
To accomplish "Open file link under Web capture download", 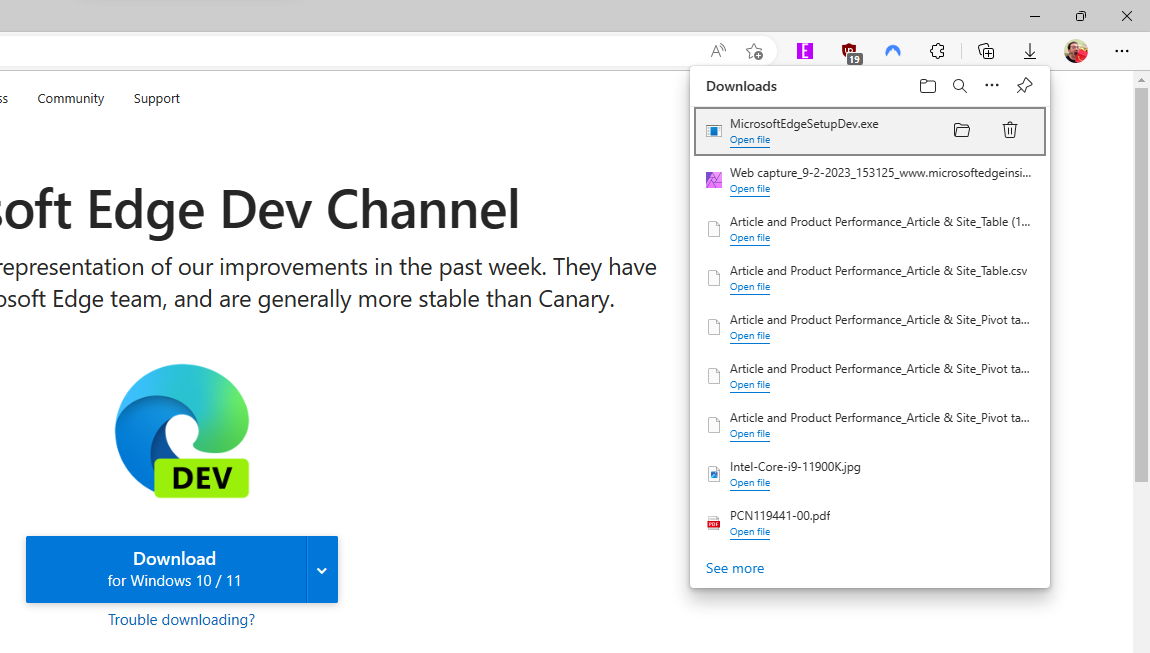I will click(750, 189).
